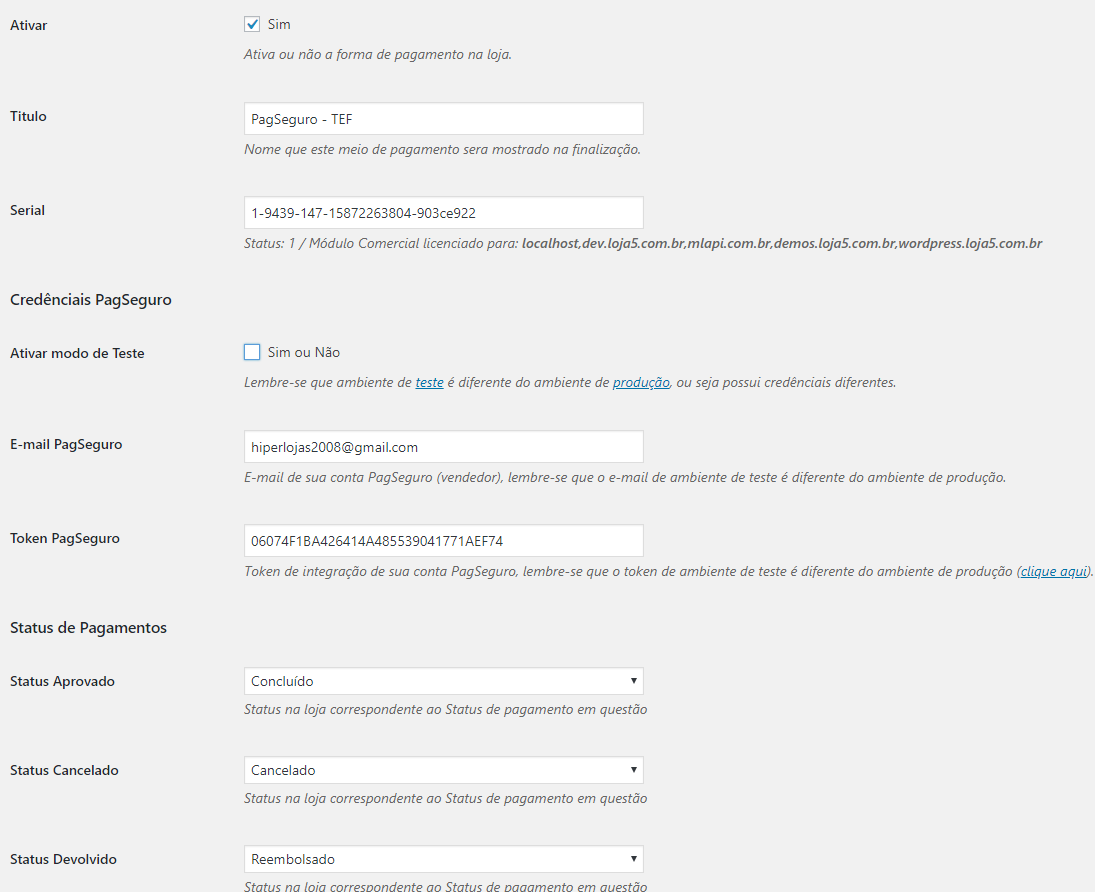Viewport: 1095px width, 892px height.
Task: Select the "Serial" field label
Action: pyautogui.click(x=27, y=210)
